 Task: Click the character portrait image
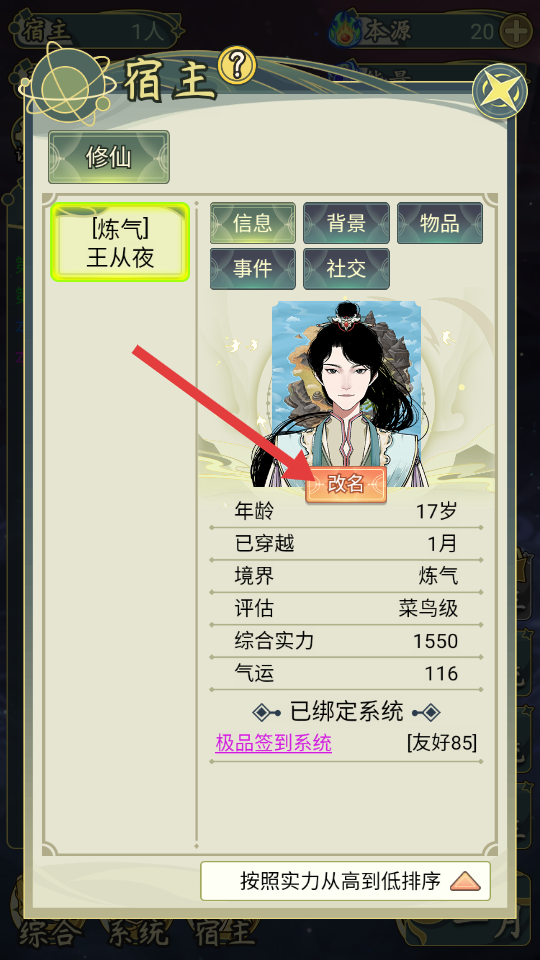pyautogui.click(x=346, y=392)
